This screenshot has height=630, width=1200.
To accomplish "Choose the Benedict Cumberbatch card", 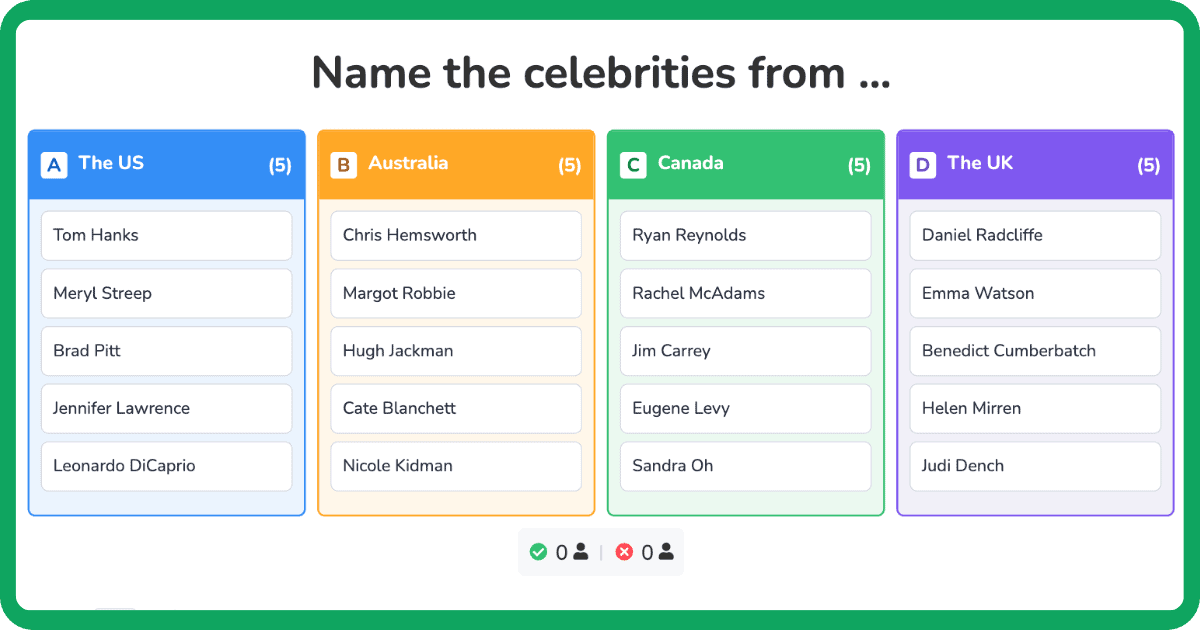I will pos(1035,351).
